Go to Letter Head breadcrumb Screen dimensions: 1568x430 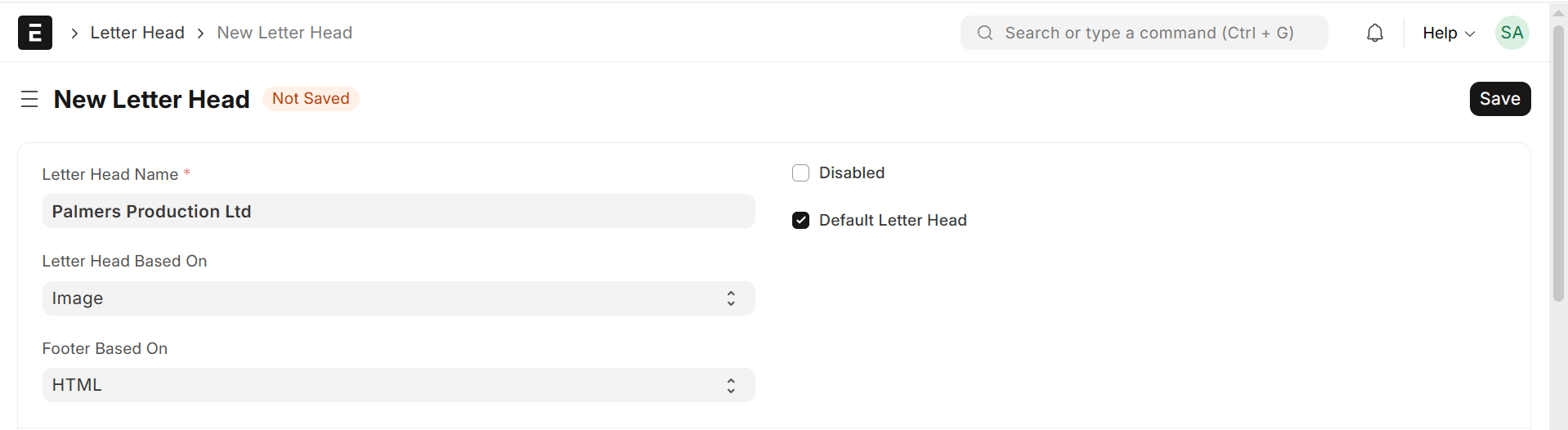click(x=137, y=33)
